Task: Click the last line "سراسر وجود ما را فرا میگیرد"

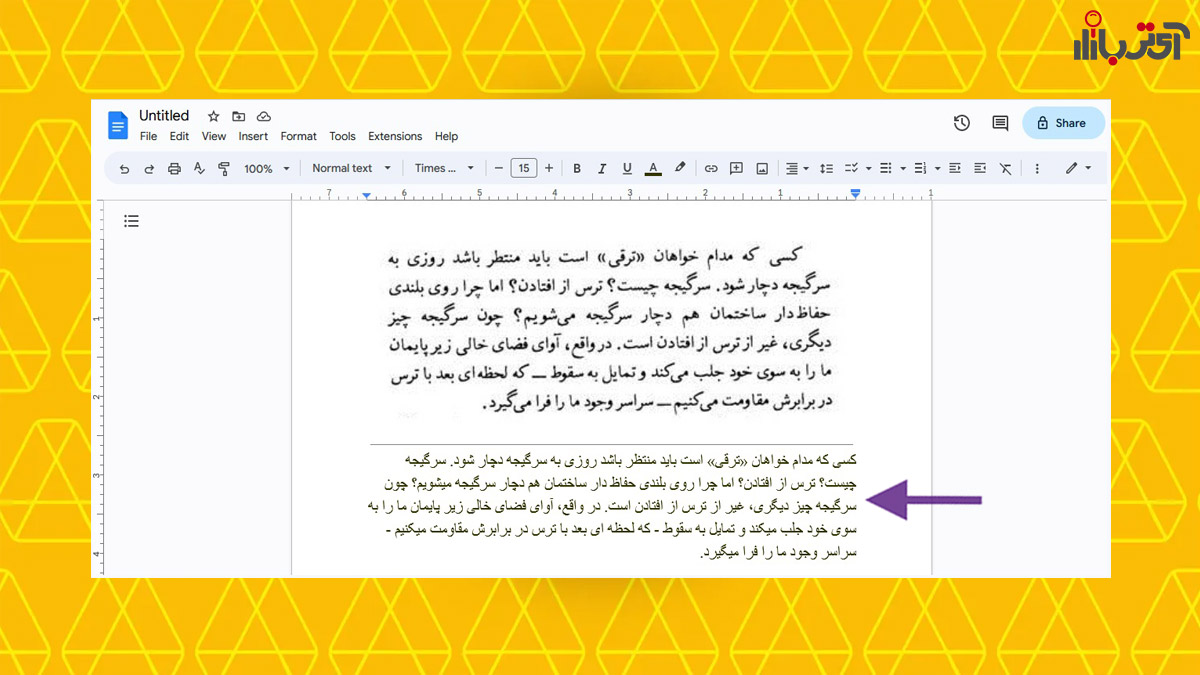Action: tap(778, 551)
